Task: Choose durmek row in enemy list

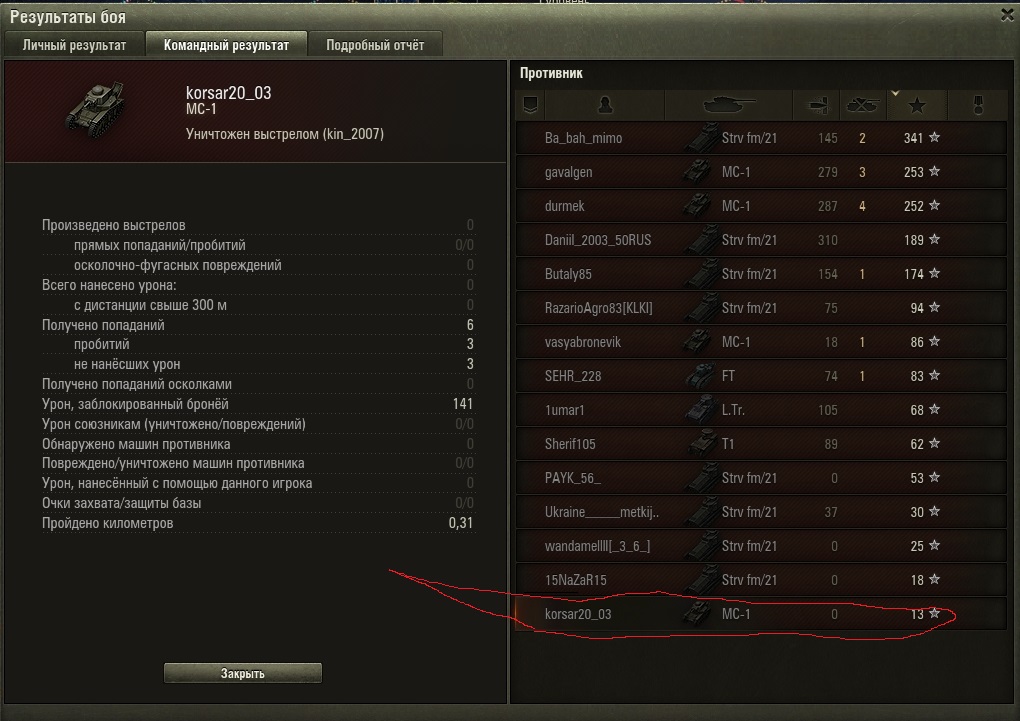Action: point(761,206)
